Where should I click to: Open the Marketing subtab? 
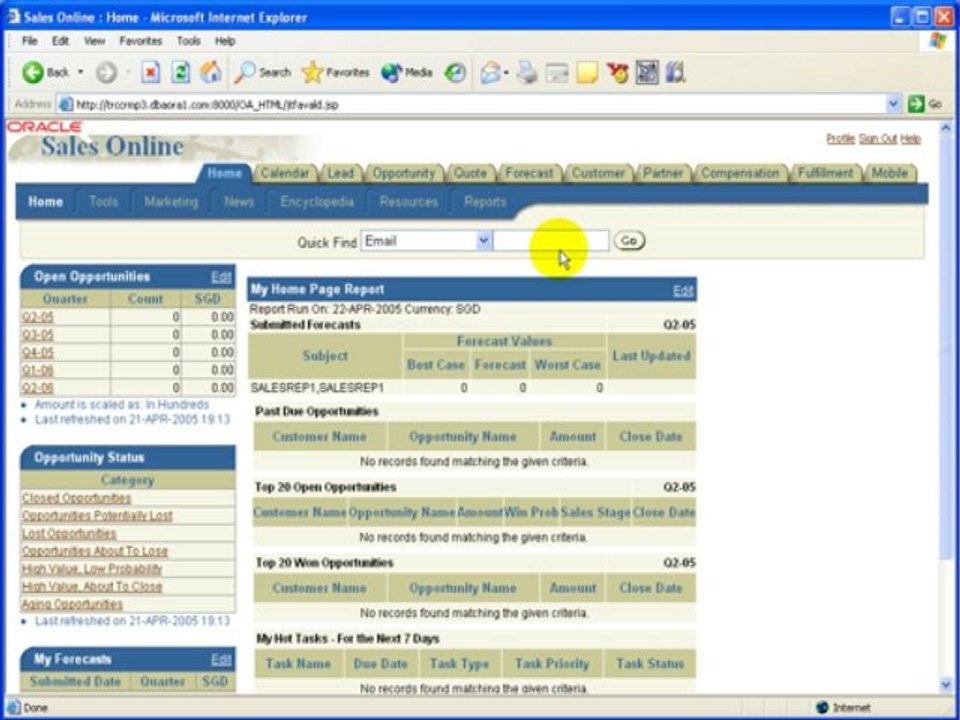pos(171,201)
